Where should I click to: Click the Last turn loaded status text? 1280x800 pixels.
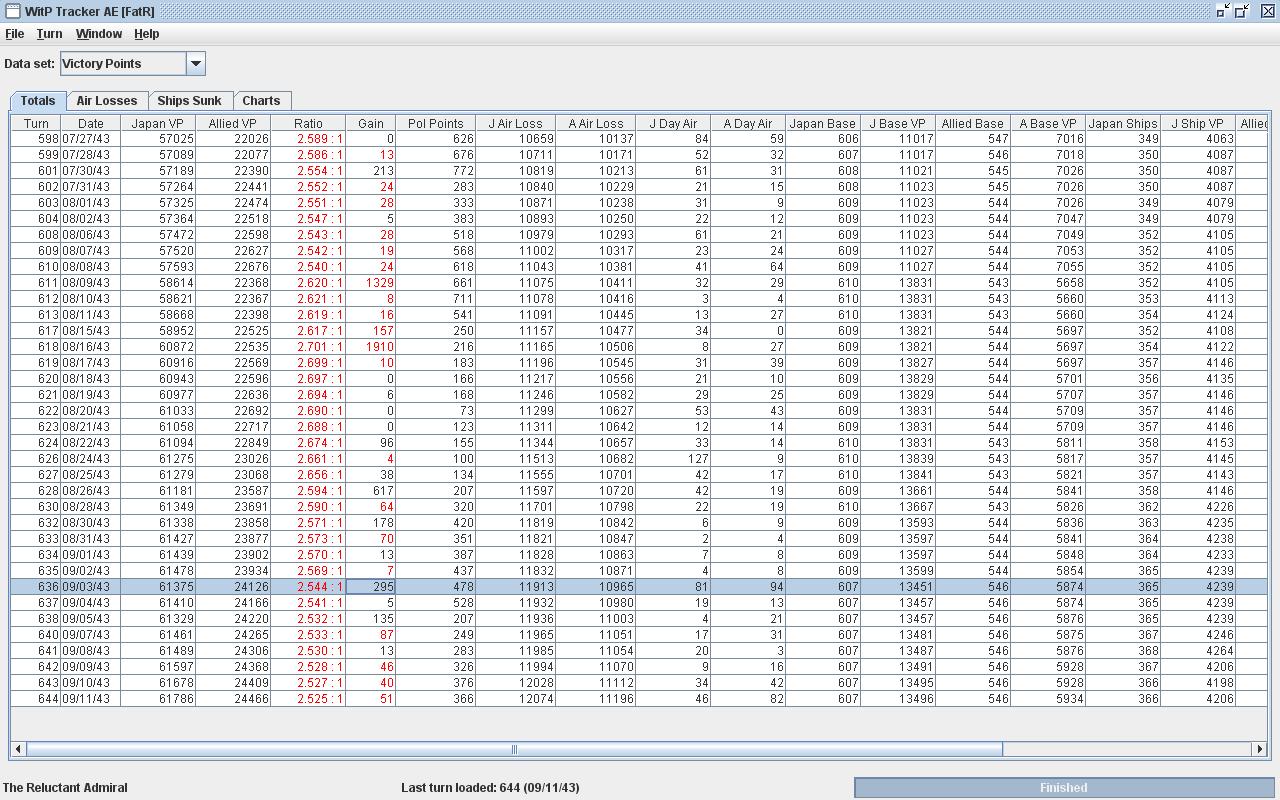(490, 788)
